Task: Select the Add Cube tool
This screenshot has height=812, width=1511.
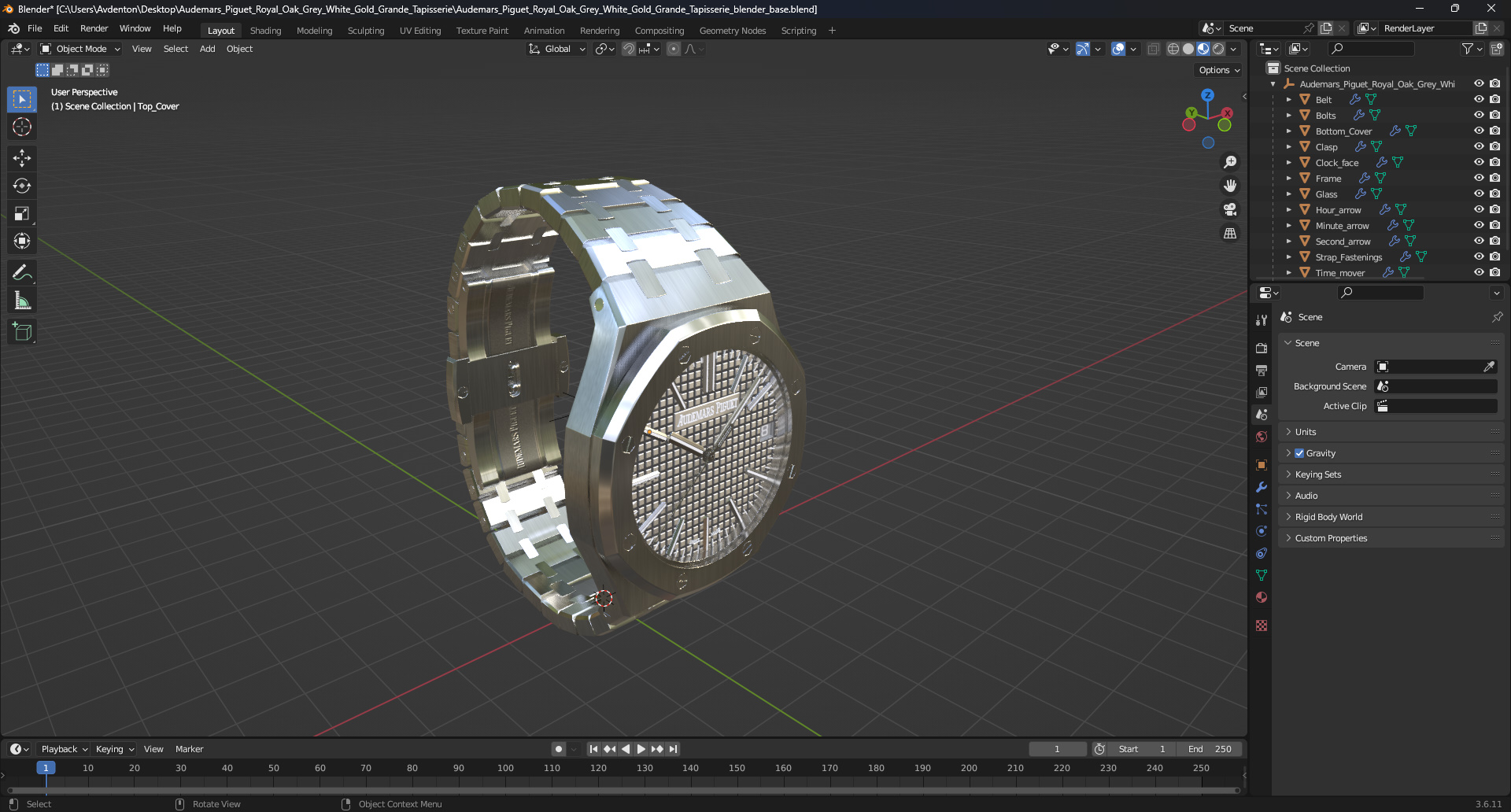Action: [x=22, y=331]
